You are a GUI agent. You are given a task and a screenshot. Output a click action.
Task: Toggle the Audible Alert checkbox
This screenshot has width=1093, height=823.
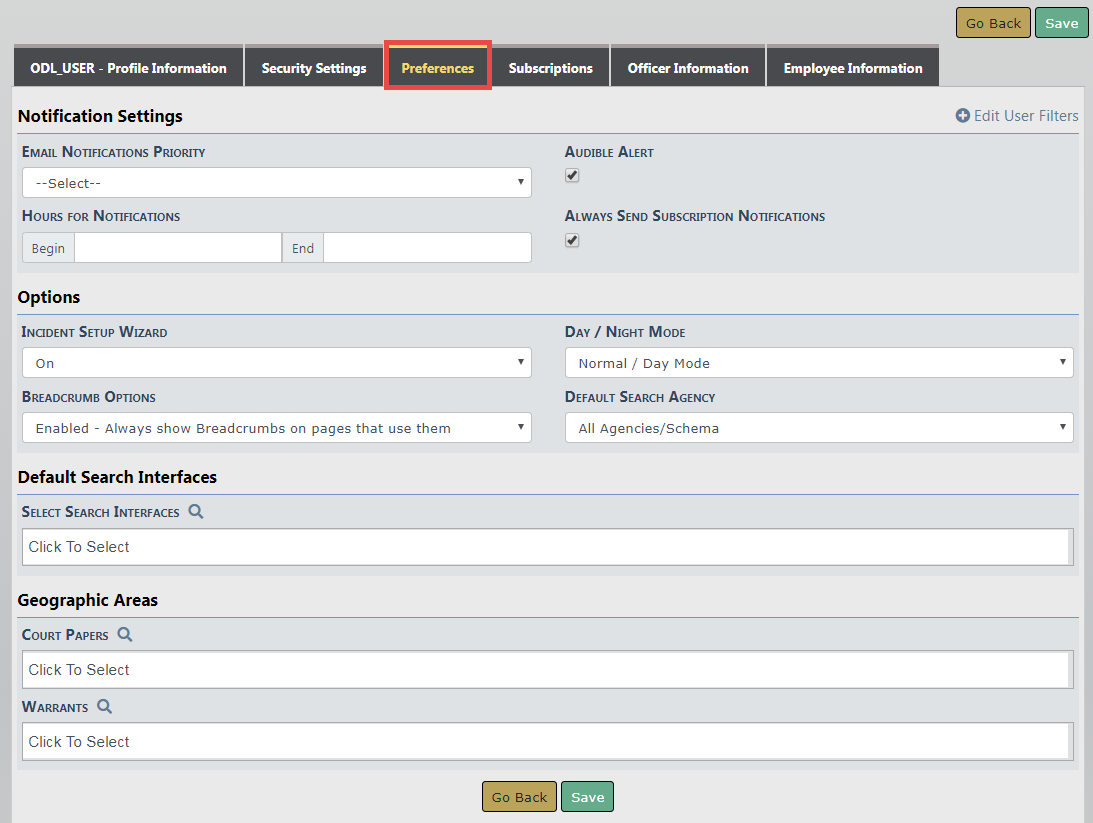point(572,176)
